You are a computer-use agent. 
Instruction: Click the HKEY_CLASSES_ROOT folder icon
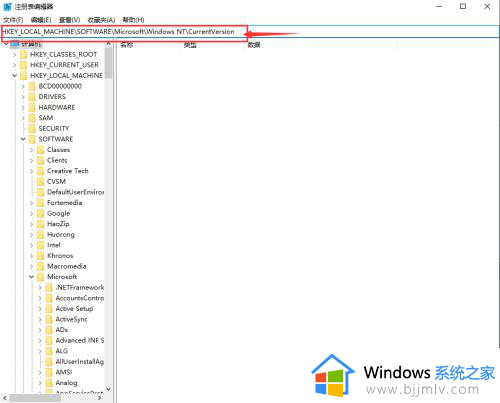coord(23,55)
